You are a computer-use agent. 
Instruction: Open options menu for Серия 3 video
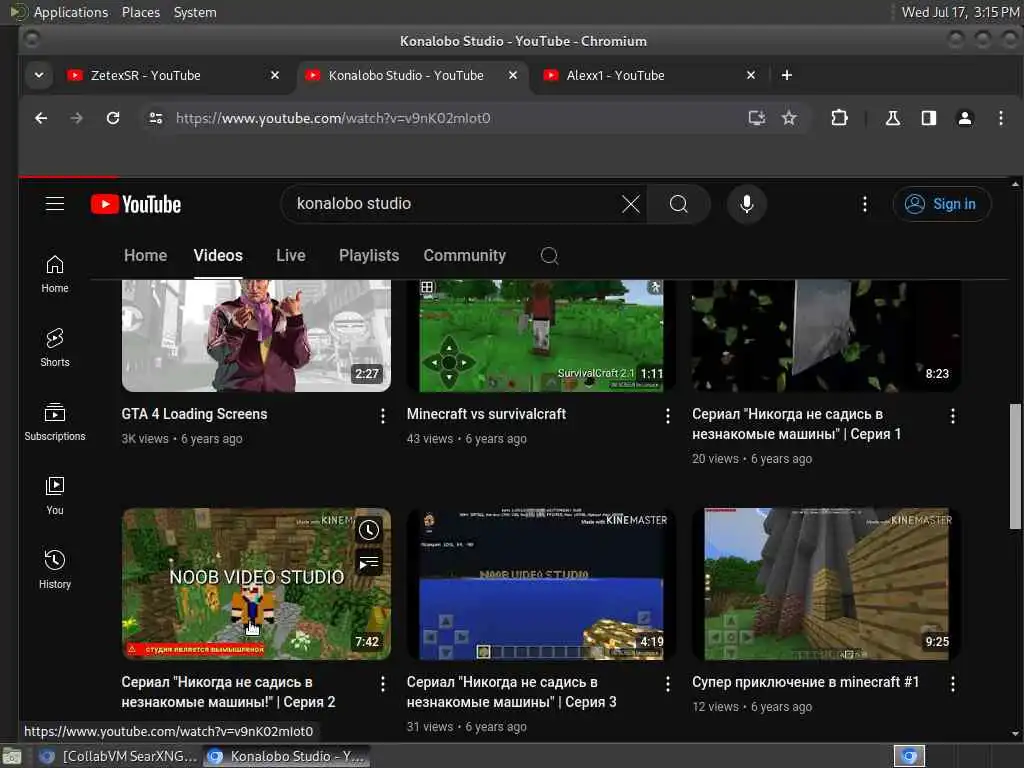click(x=667, y=684)
